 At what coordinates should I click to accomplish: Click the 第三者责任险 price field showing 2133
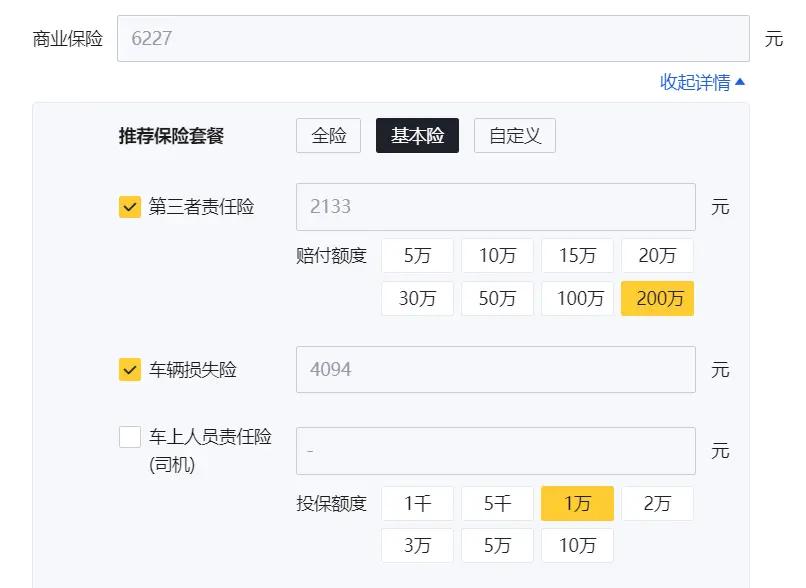point(495,207)
